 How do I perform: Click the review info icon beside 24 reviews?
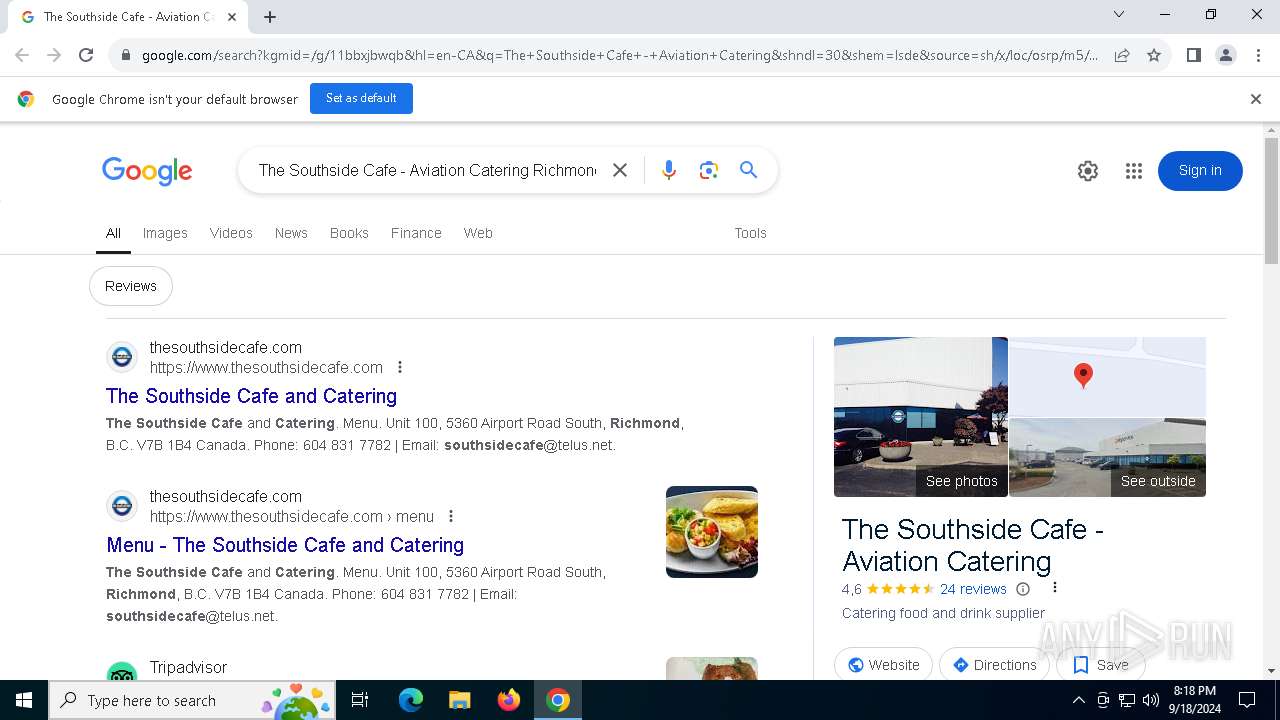tap(1023, 589)
